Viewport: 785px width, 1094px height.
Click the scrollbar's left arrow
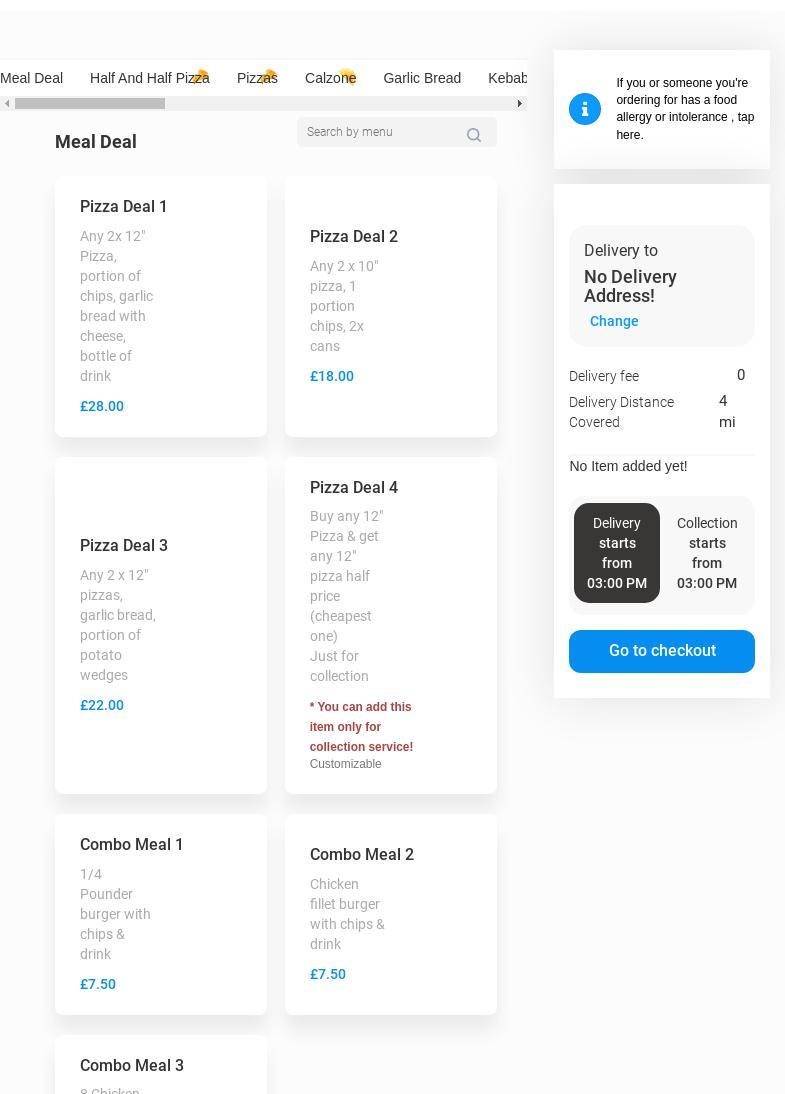click(7, 103)
